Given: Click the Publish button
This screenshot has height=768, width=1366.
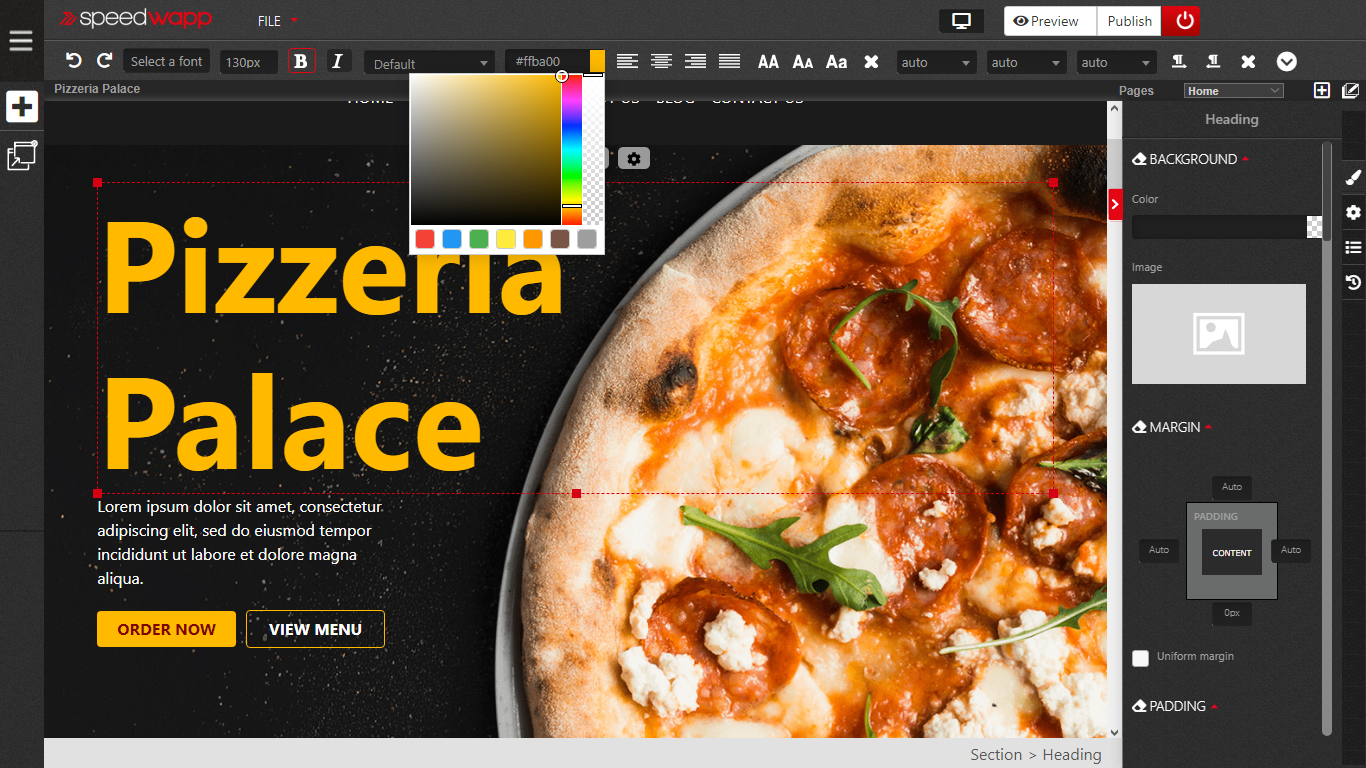Looking at the screenshot, I should pos(1130,21).
